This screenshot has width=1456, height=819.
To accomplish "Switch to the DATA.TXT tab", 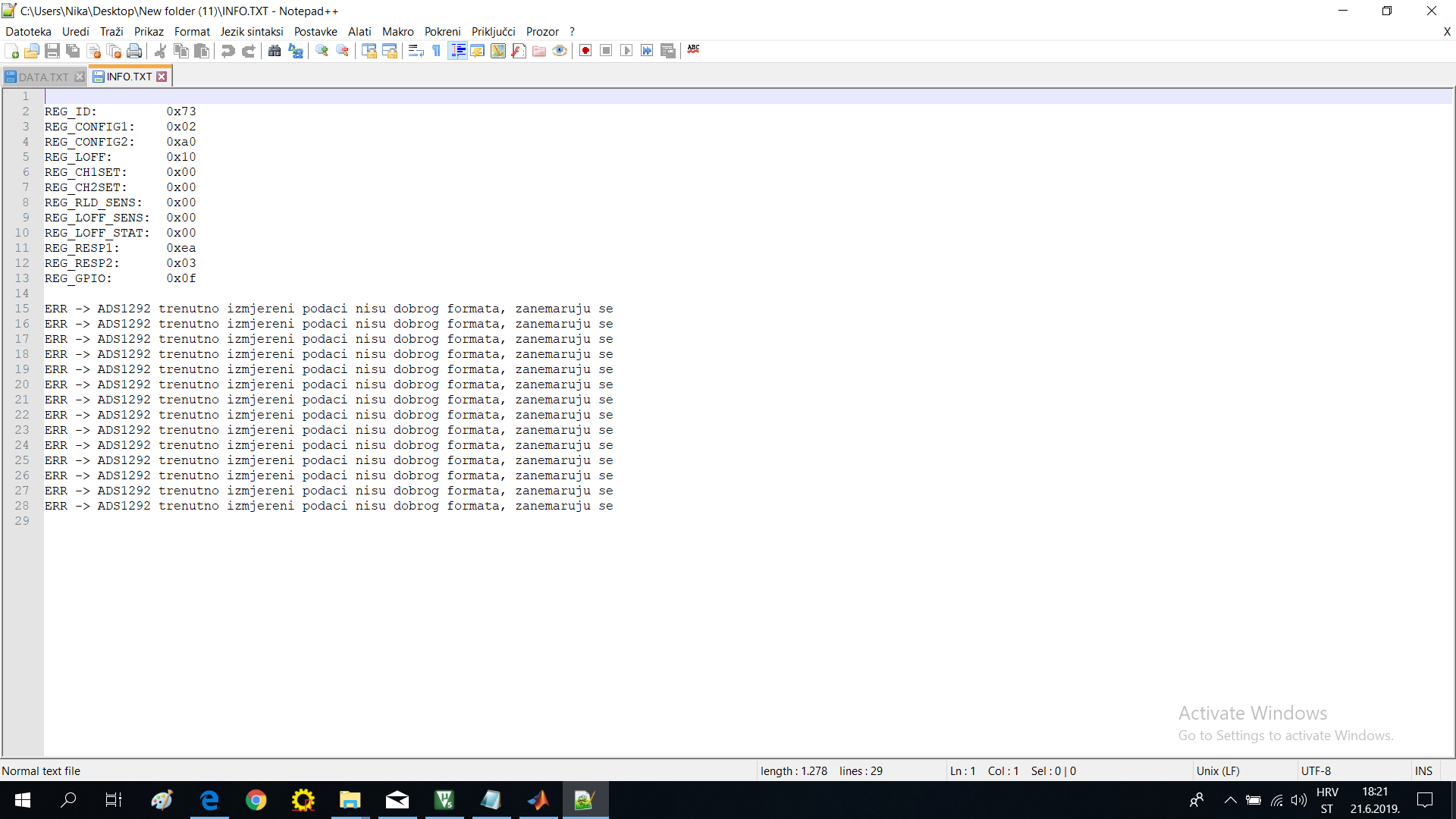I will (44, 77).
